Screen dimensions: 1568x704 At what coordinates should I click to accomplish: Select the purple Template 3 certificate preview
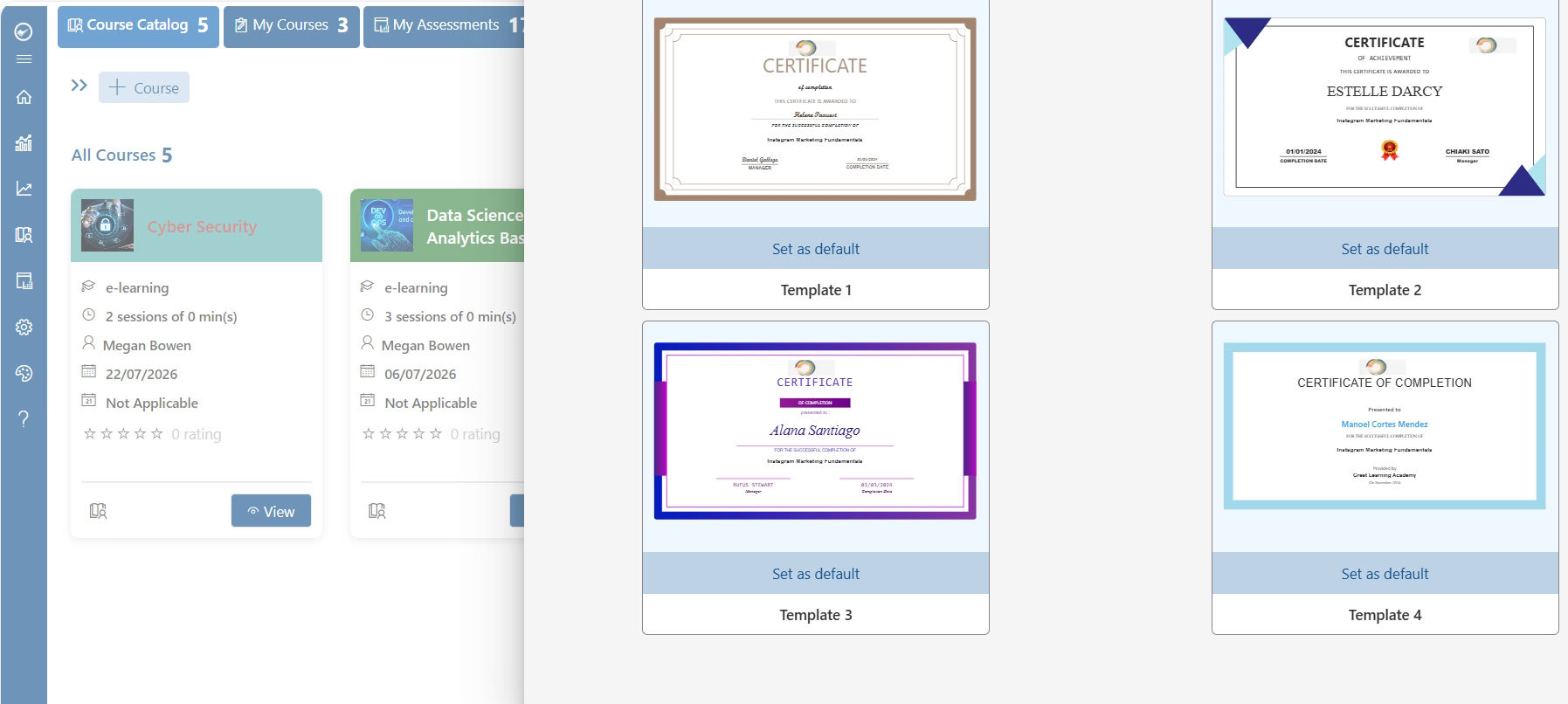click(x=815, y=431)
